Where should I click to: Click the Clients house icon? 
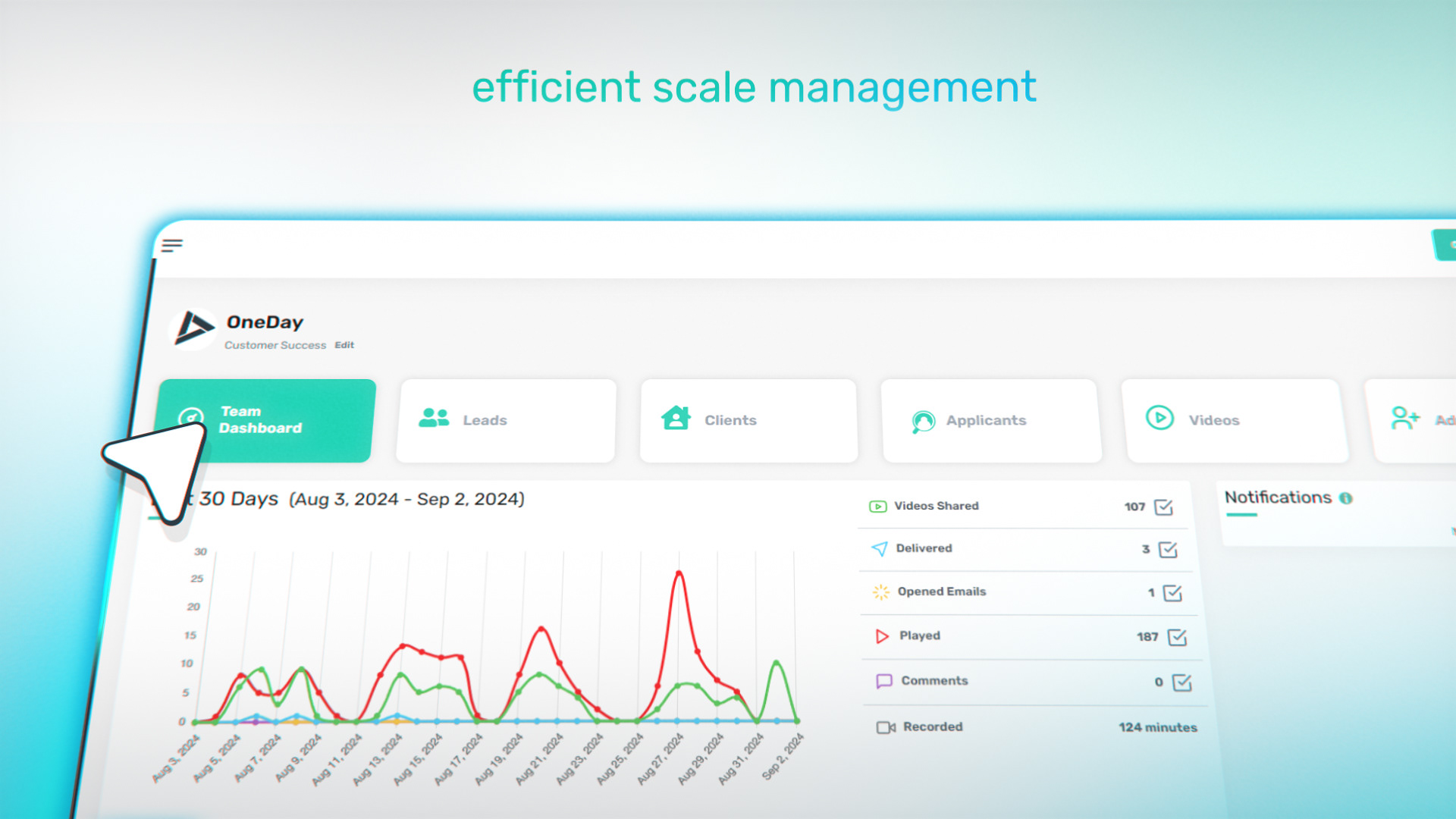point(676,418)
